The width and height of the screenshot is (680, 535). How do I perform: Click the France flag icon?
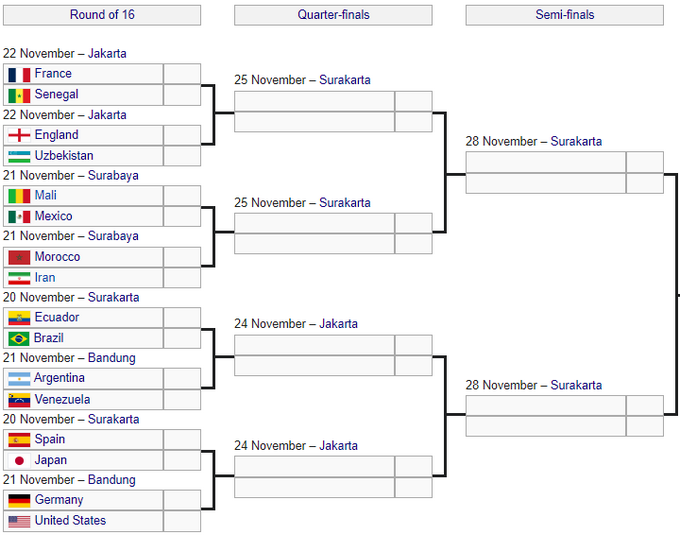[x=18, y=74]
